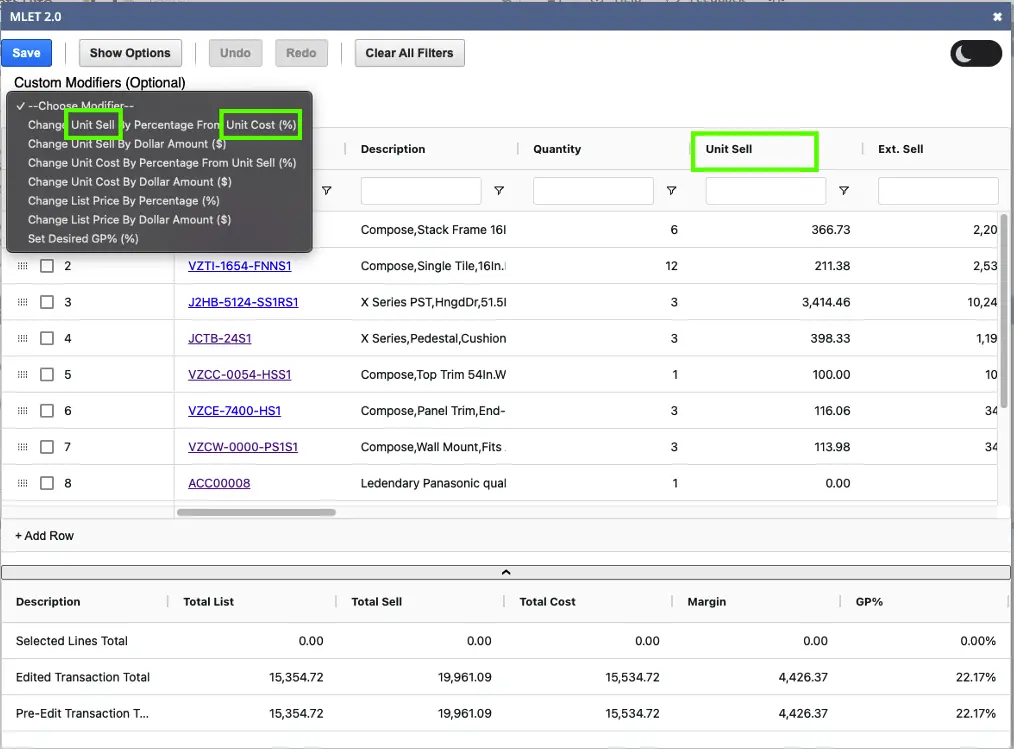
Task: Check the box for row 4
Action: click(x=47, y=338)
